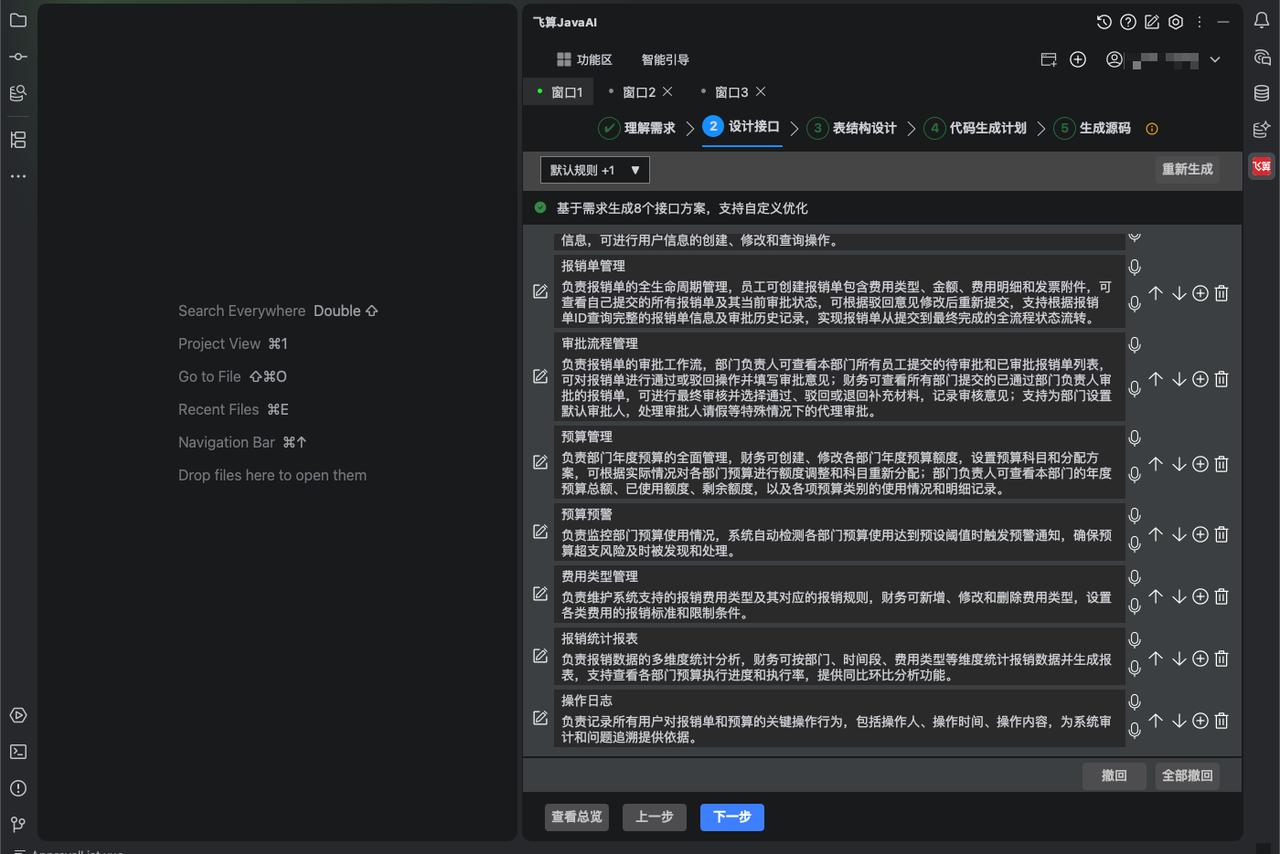
Task: Click the 查看总览 button
Action: pyautogui.click(x=577, y=817)
